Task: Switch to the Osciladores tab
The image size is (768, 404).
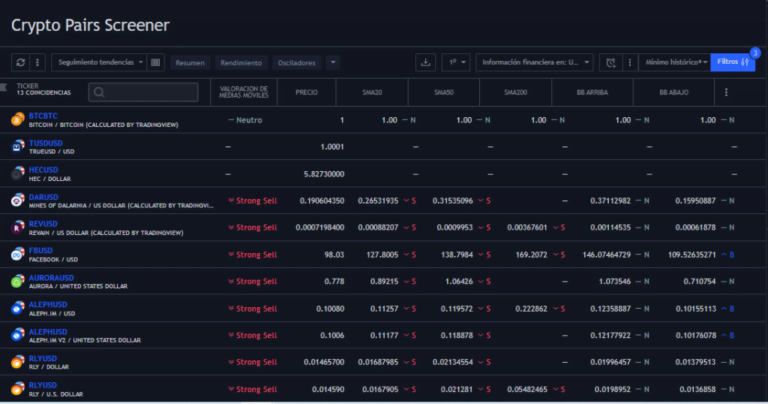Action: click(296, 63)
